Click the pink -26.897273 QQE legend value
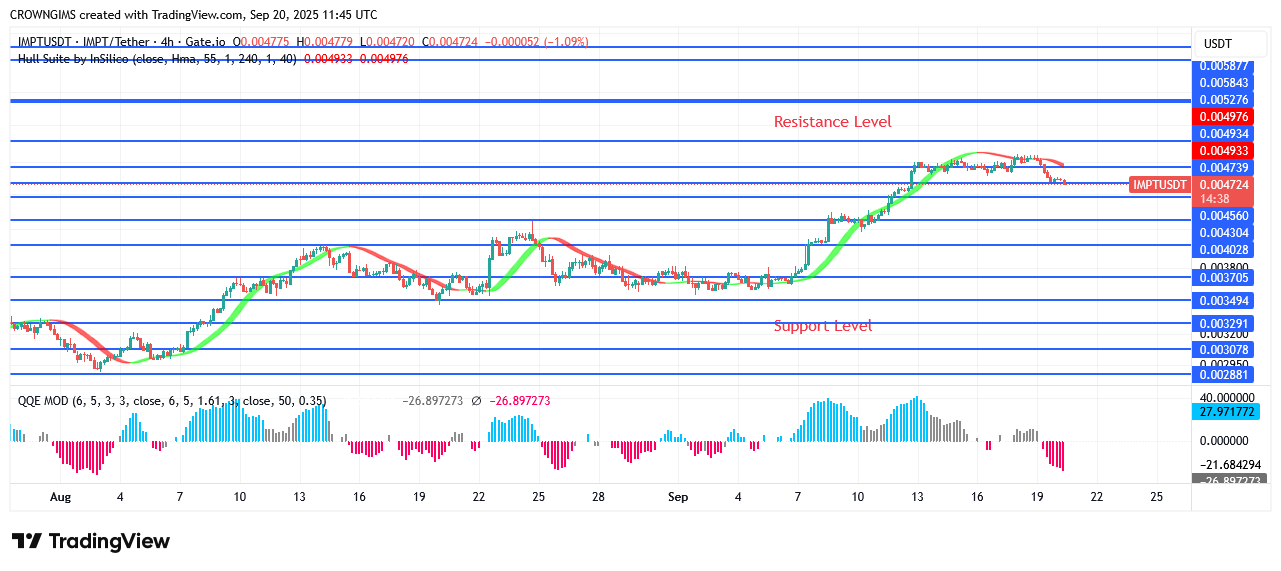The width and height of the screenshot is (1281, 571). [x=519, y=401]
